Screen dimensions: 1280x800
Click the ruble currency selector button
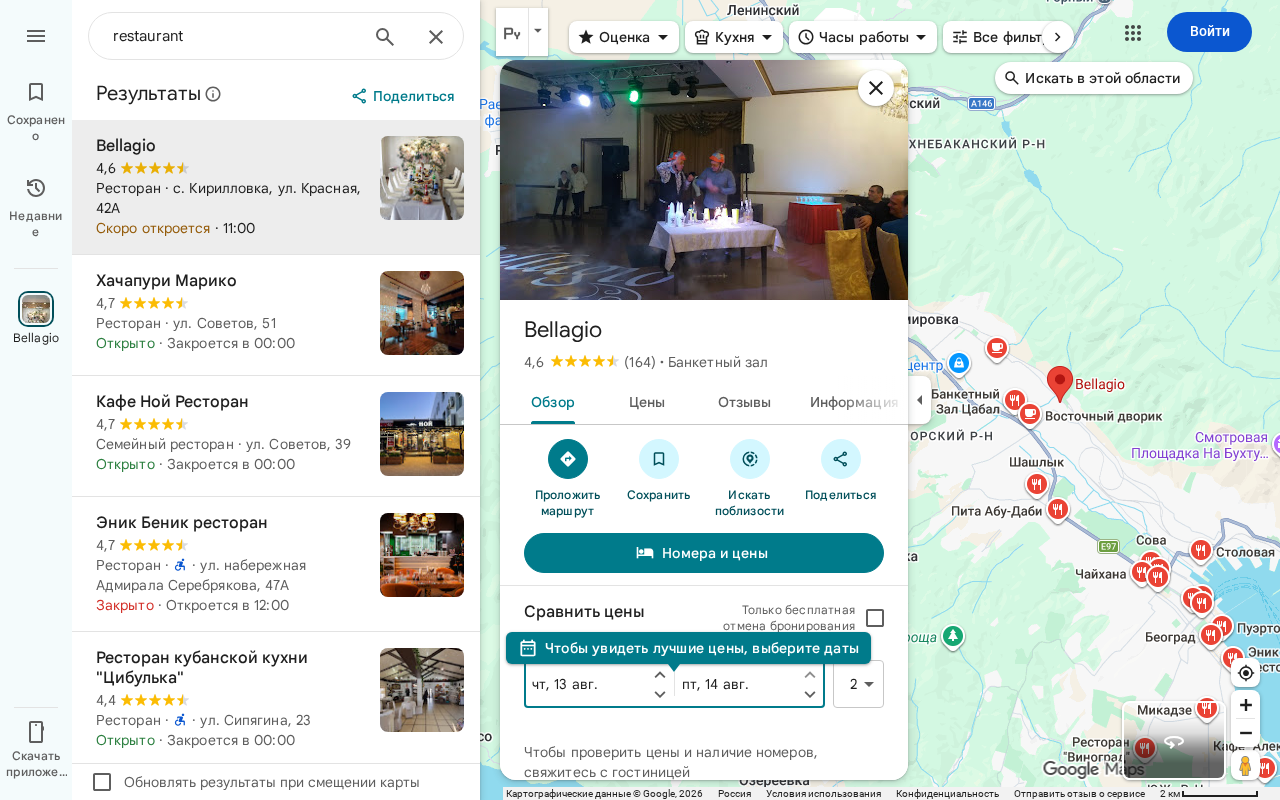click(512, 32)
